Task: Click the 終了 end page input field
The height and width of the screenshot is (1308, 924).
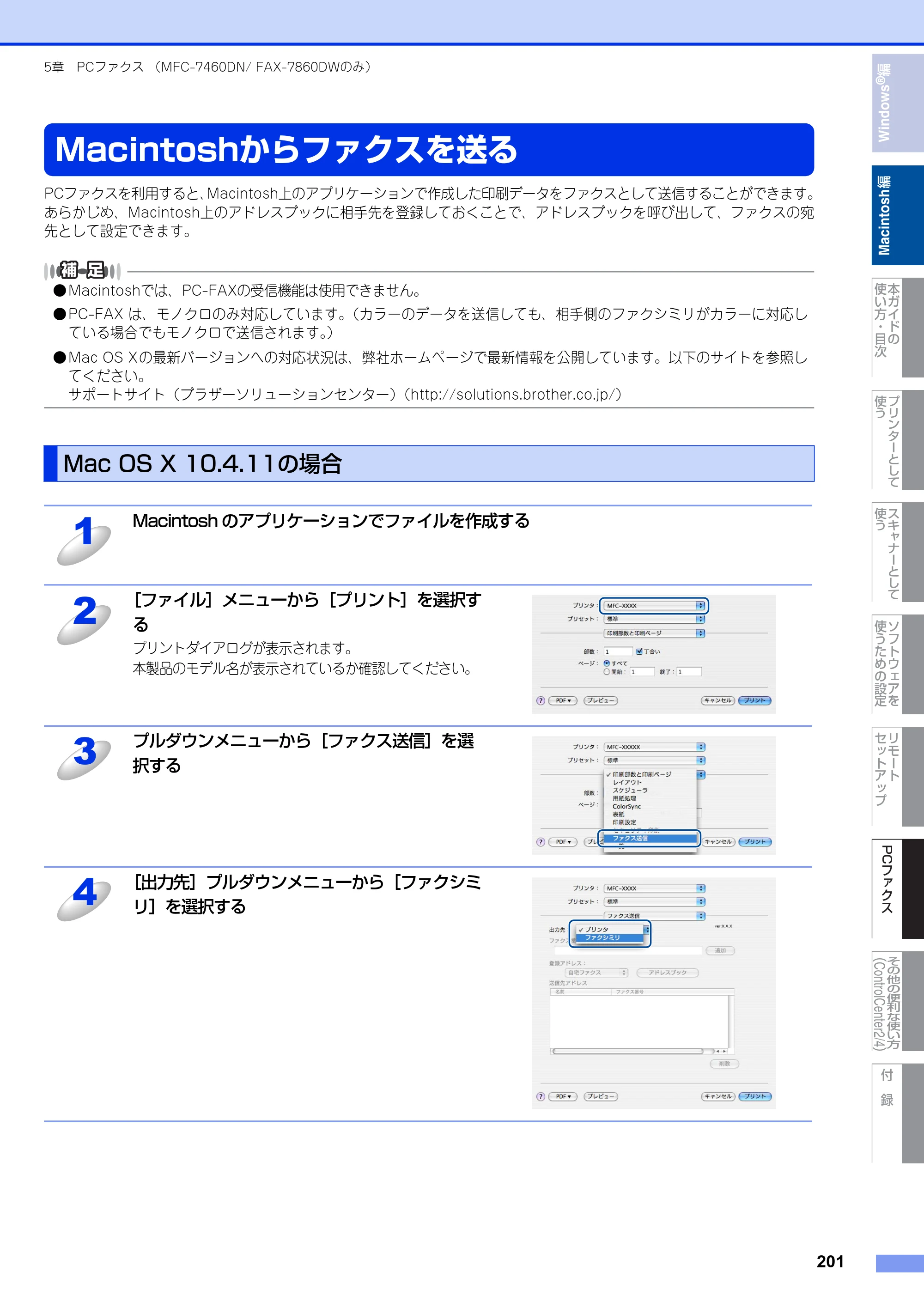Action: pyautogui.click(x=689, y=672)
